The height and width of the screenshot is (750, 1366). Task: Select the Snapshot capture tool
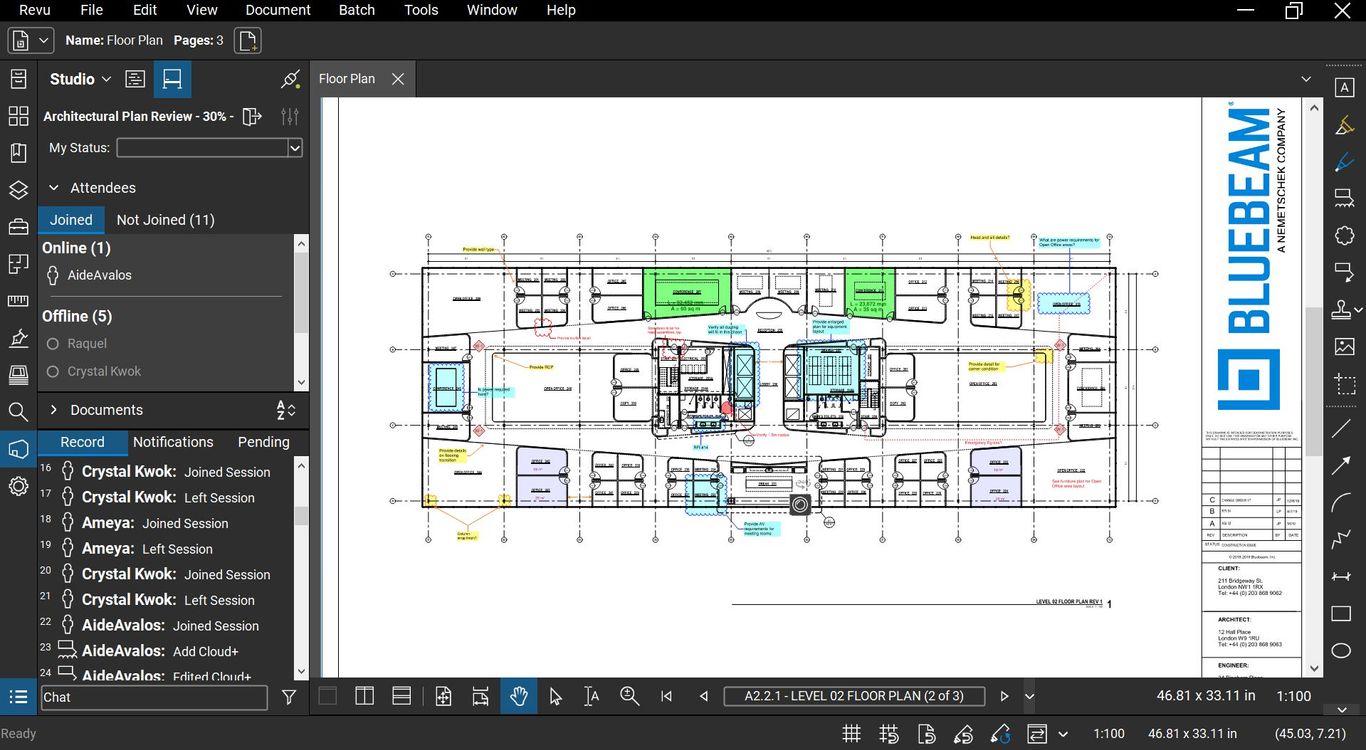pyautogui.click(x=1344, y=385)
